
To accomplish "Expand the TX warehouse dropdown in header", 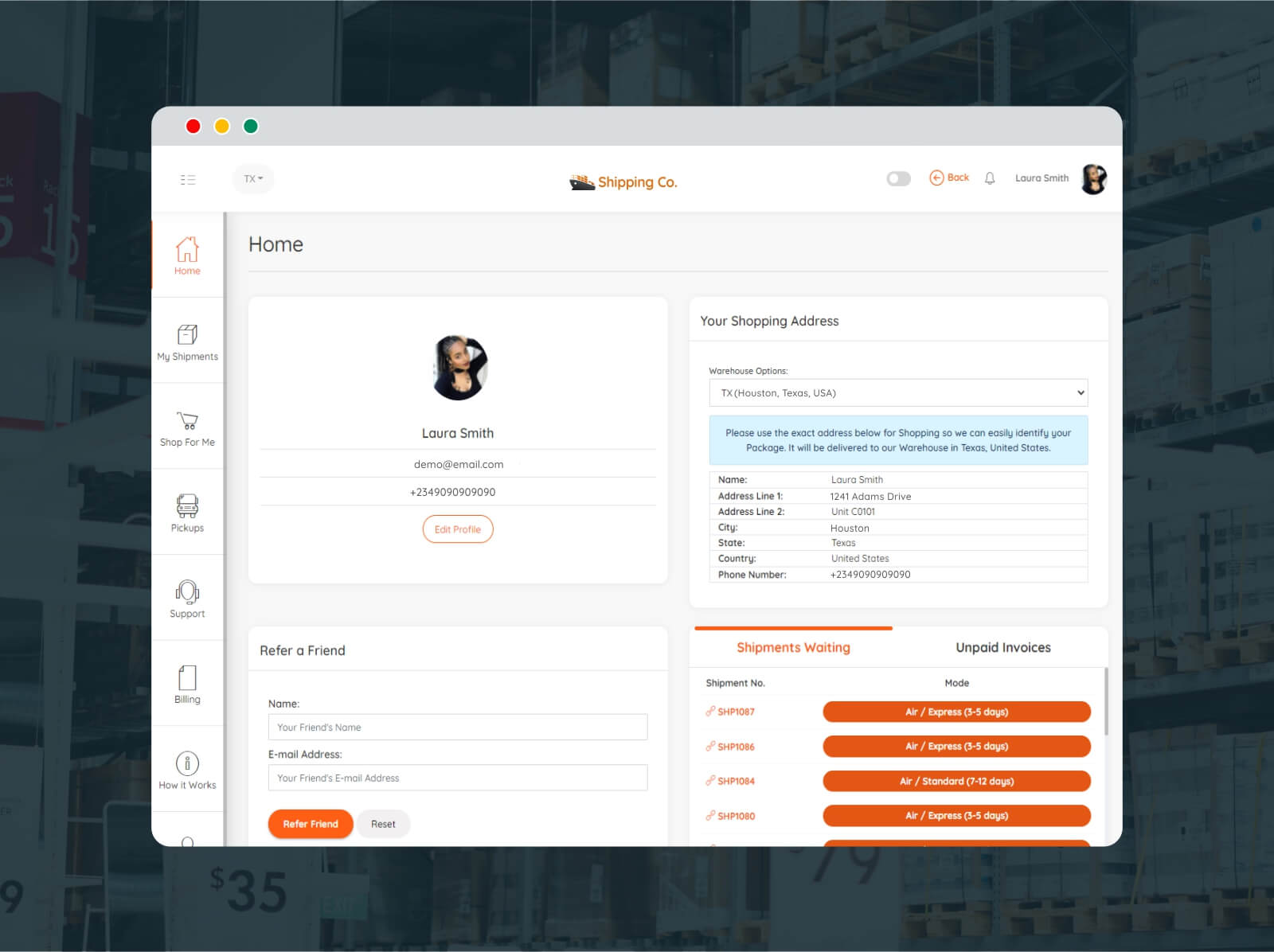I will click(x=253, y=179).
